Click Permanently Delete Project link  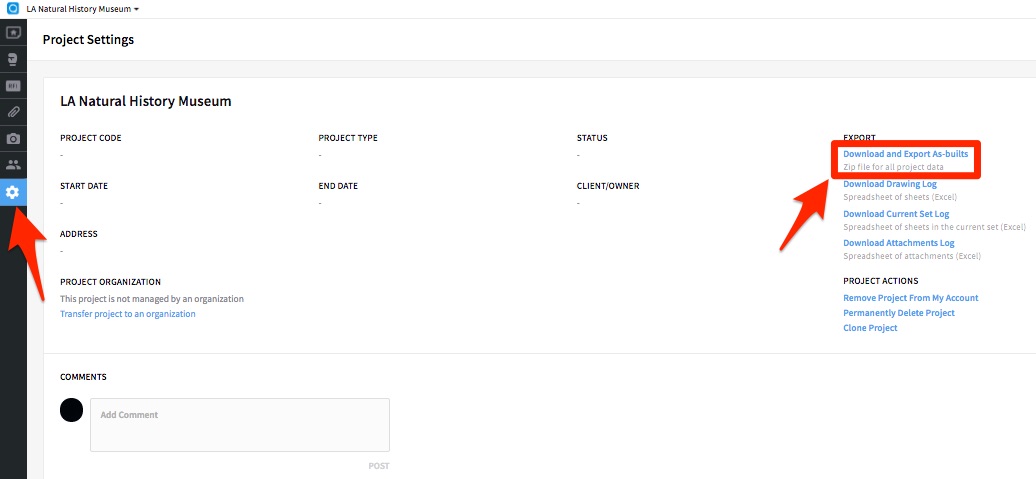(x=899, y=313)
